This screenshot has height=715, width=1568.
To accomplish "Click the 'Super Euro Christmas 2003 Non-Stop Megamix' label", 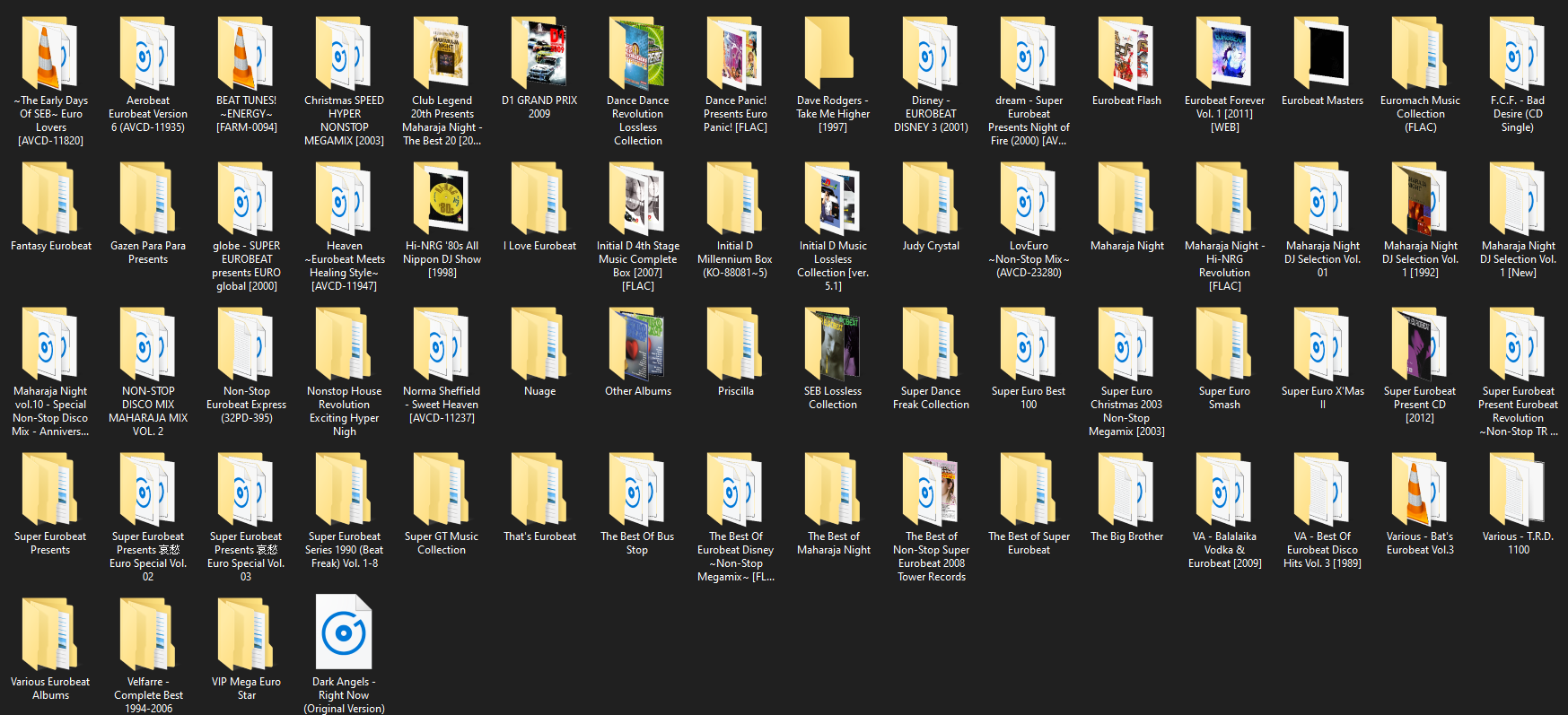I will point(1126,412).
